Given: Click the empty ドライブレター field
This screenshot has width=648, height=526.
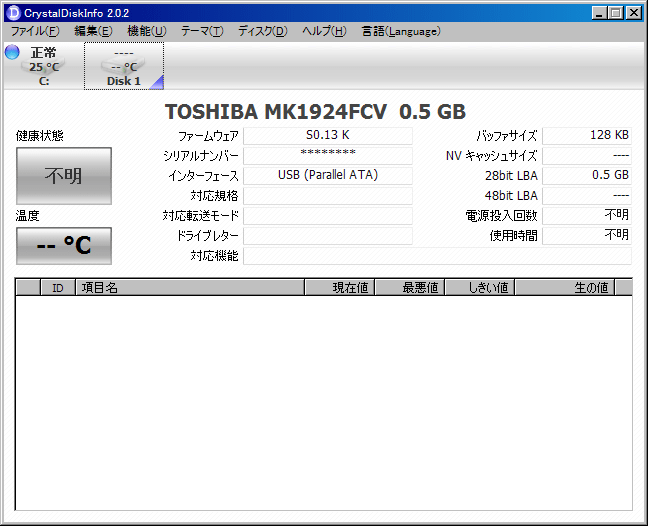Looking at the screenshot, I should pyautogui.click(x=328, y=236).
